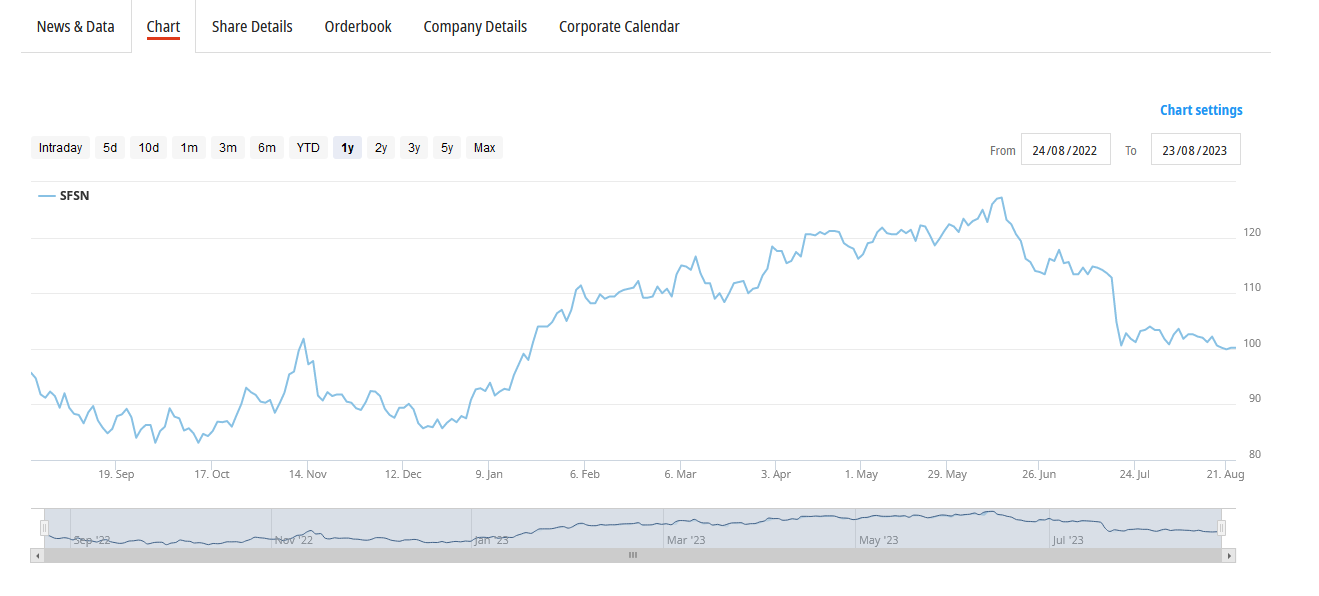Viewport: 1319px width, 596px height.
Task: Set chart range to 5y
Action: coord(447,148)
